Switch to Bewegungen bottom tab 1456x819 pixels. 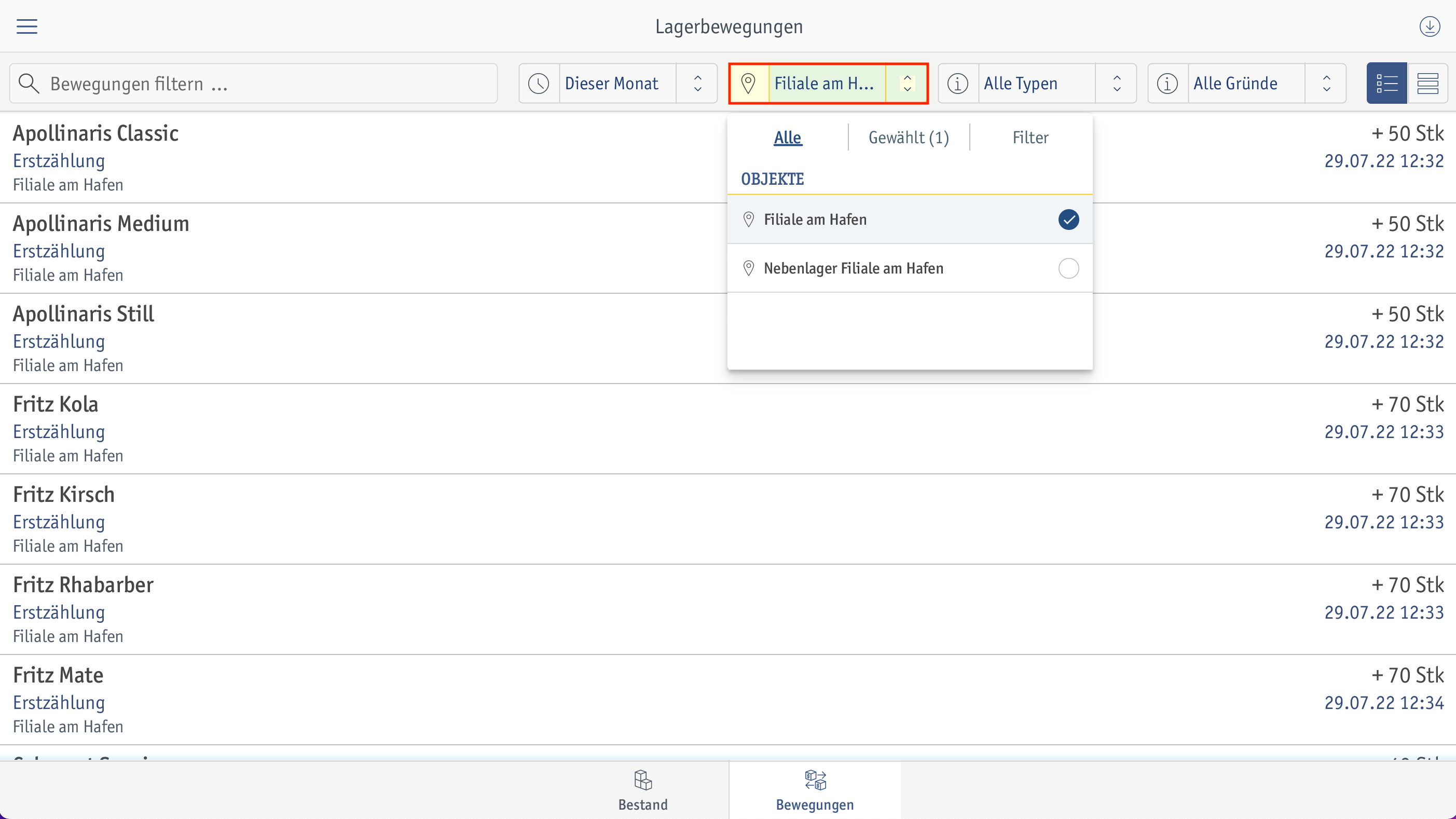[x=815, y=790]
